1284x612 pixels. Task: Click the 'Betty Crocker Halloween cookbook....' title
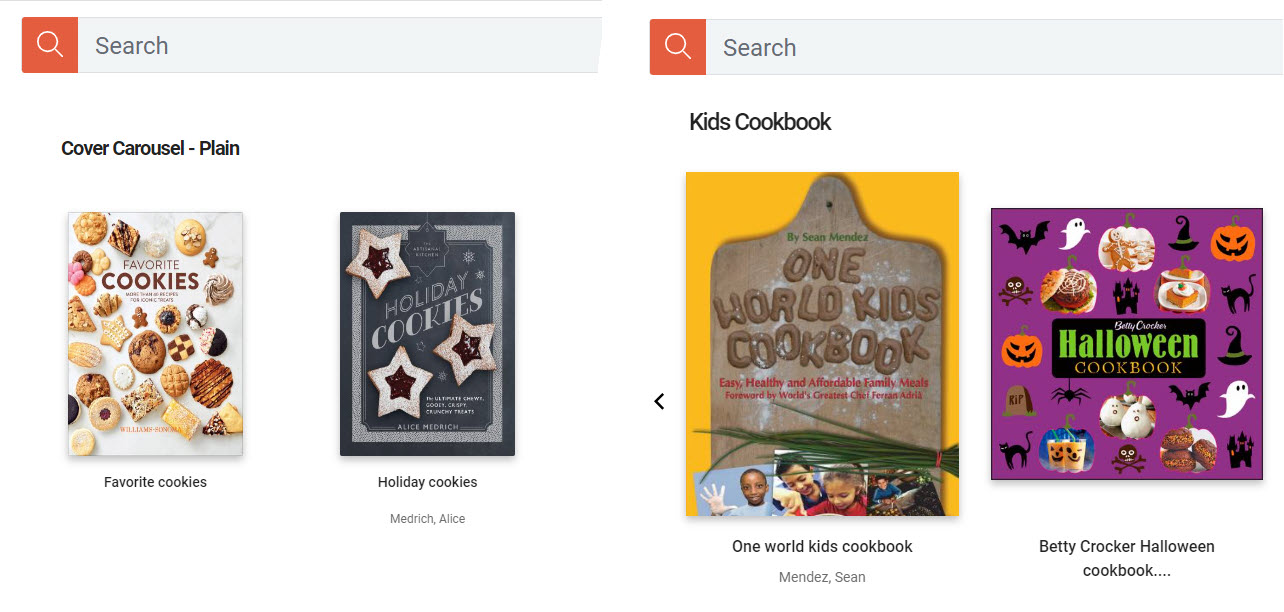[1127, 559]
